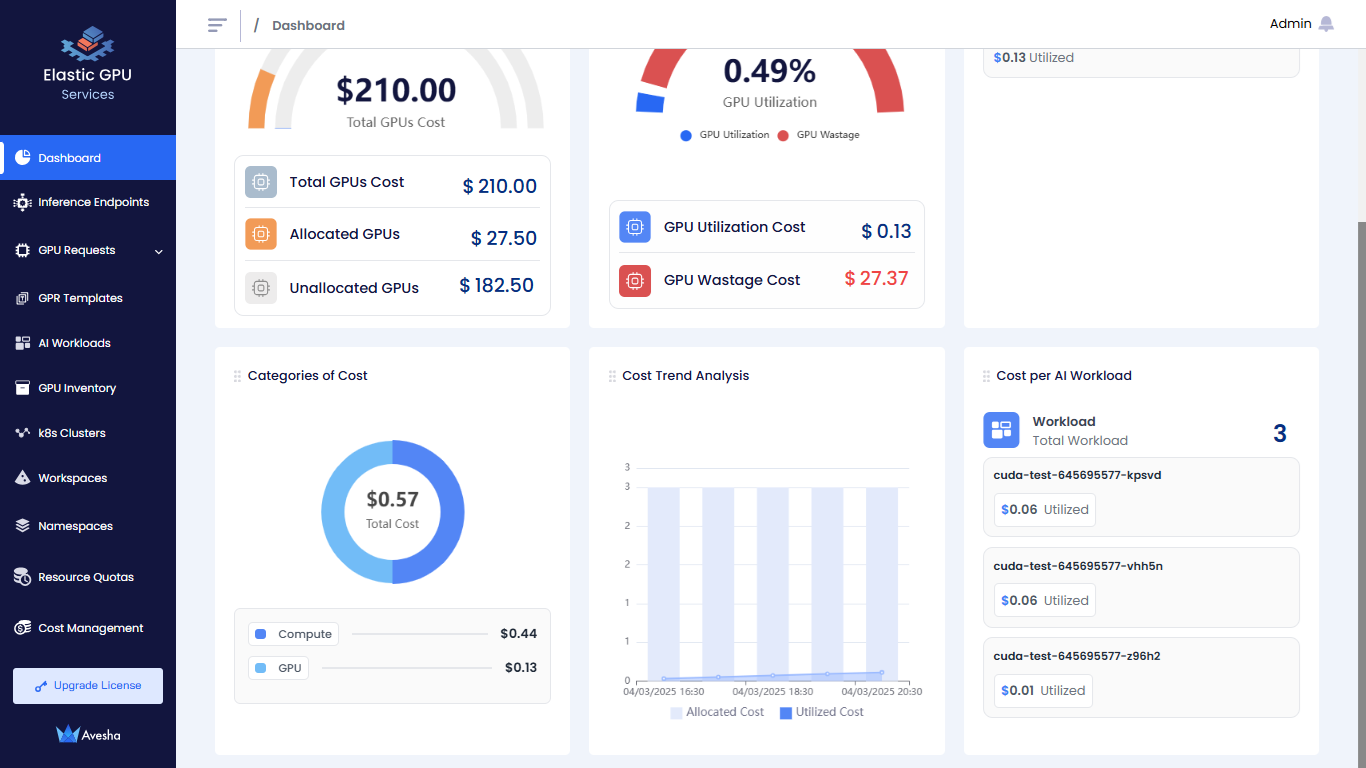This screenshot has height=768, width=1366.
Task: Click the GPU Inventory box icon
Action: pyautogui.click(x=22, y=388)
